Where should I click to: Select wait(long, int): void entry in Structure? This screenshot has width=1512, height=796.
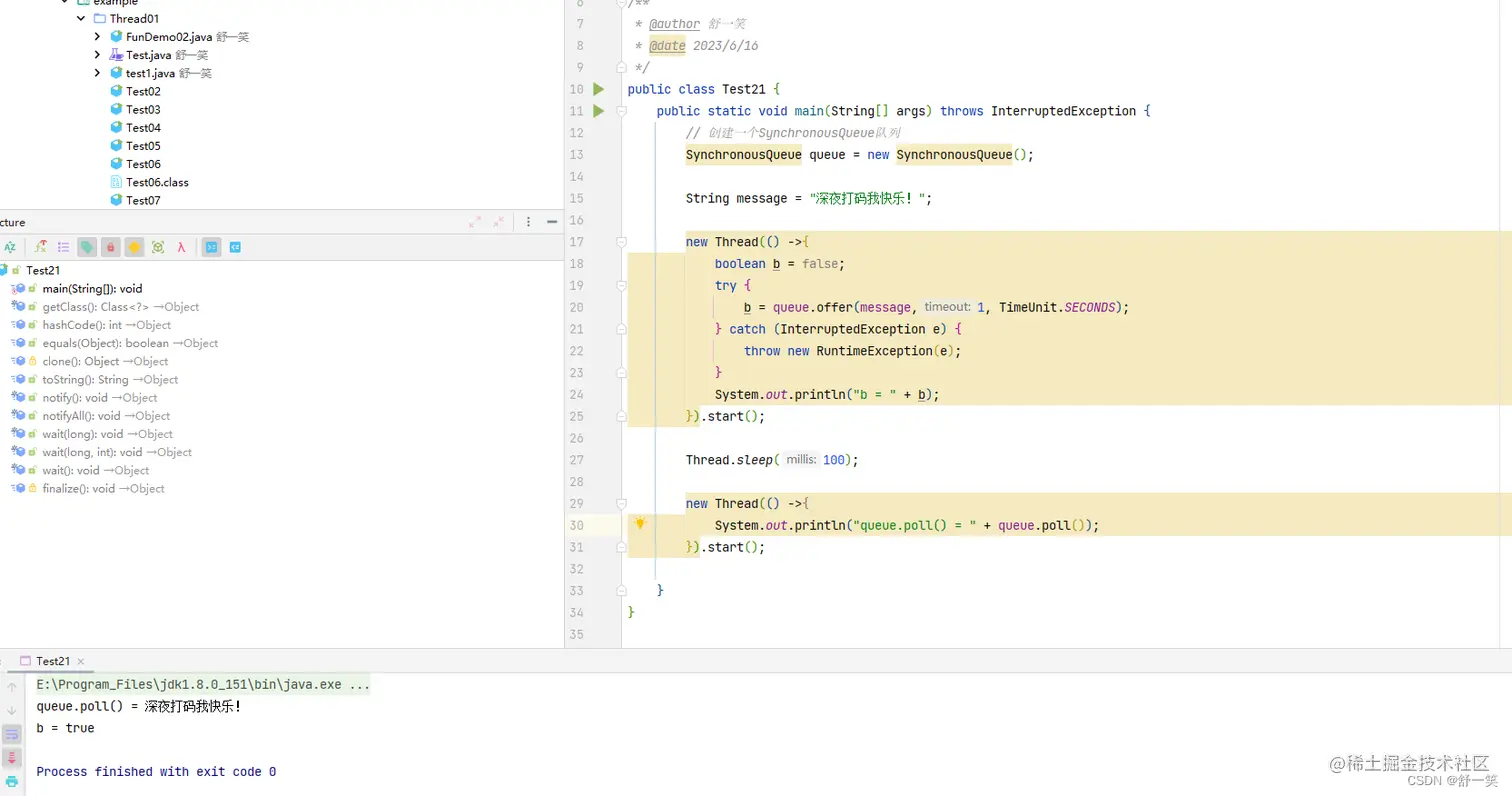117,452
